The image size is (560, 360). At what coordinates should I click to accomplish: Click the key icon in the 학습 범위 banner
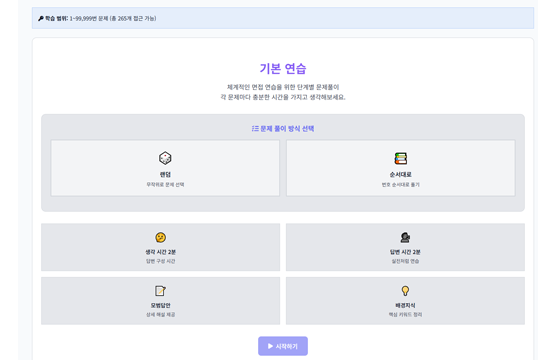(41, 18)
